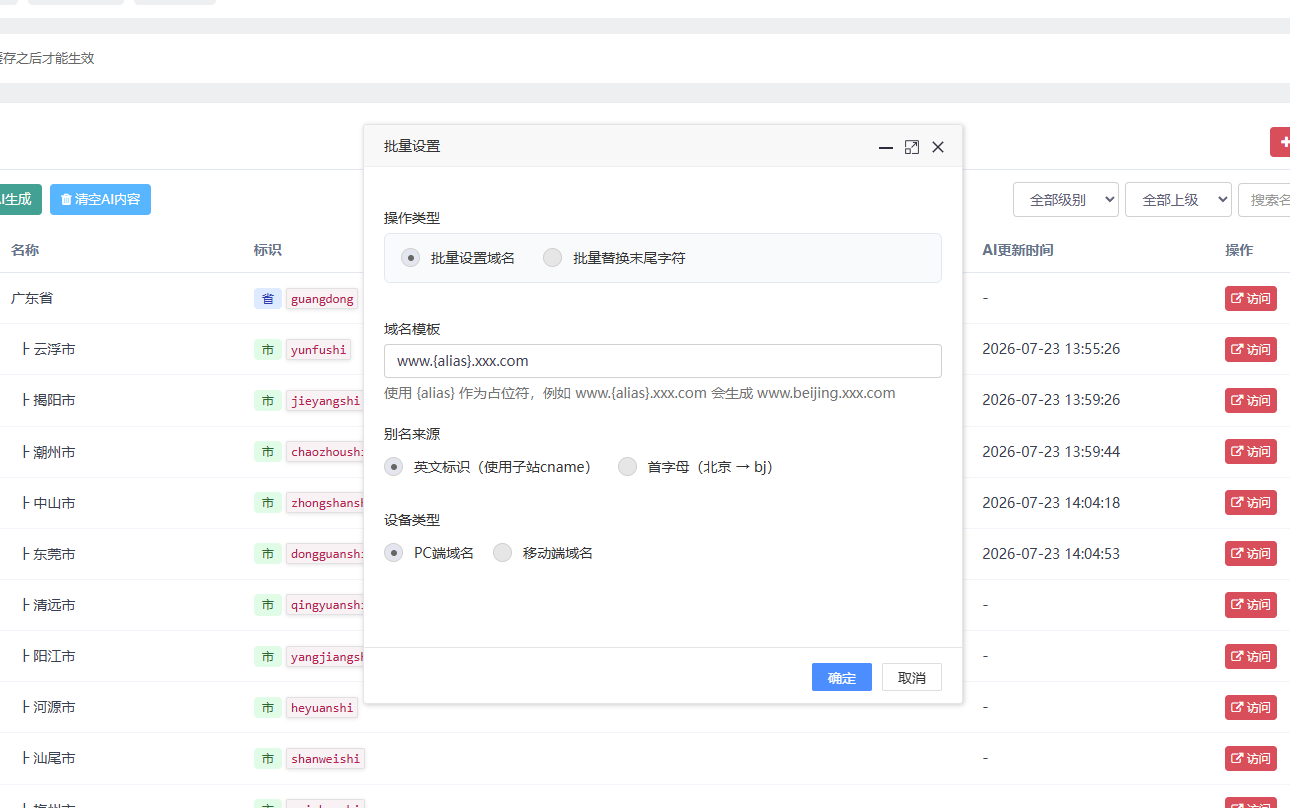The width and height of the screenshot is (1290, 808).
Task: Click the shanweishi identifier tag
Action: [325, 758]
